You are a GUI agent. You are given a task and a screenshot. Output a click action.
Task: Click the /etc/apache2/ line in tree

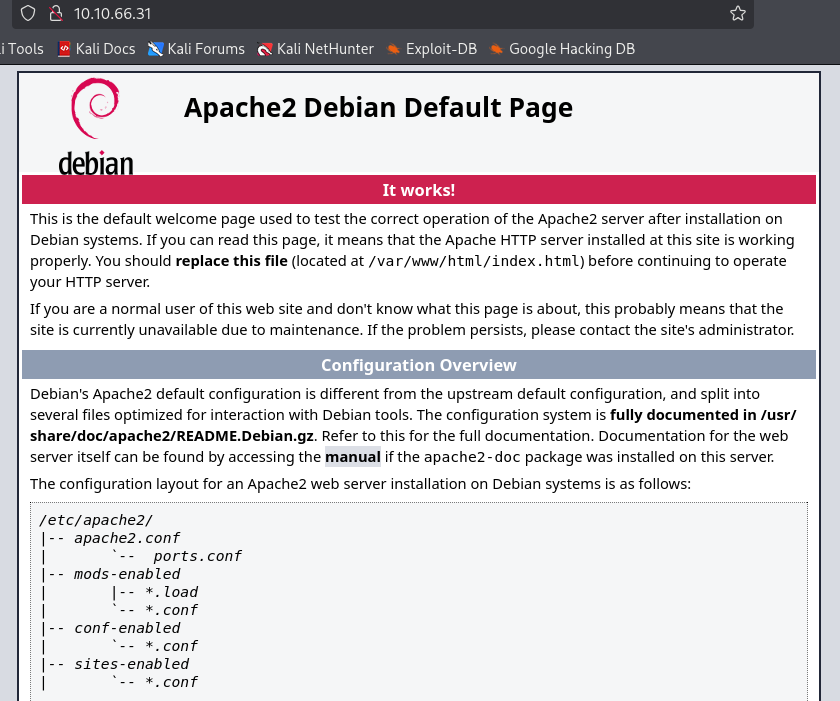[x=96, y=520]
